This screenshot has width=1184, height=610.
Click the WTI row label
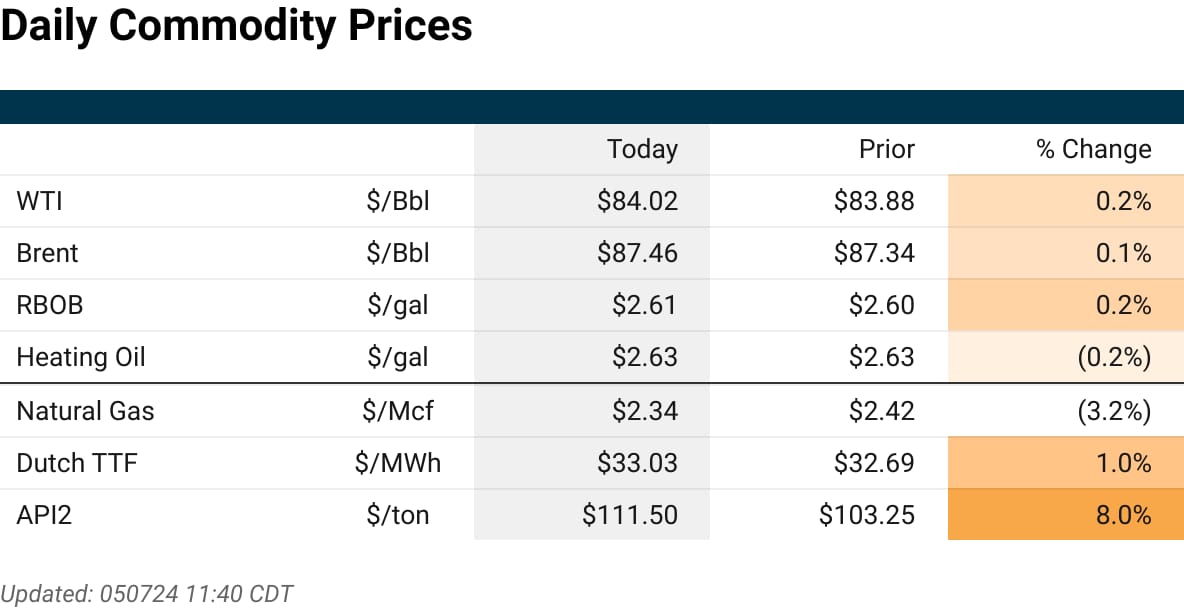39,201
